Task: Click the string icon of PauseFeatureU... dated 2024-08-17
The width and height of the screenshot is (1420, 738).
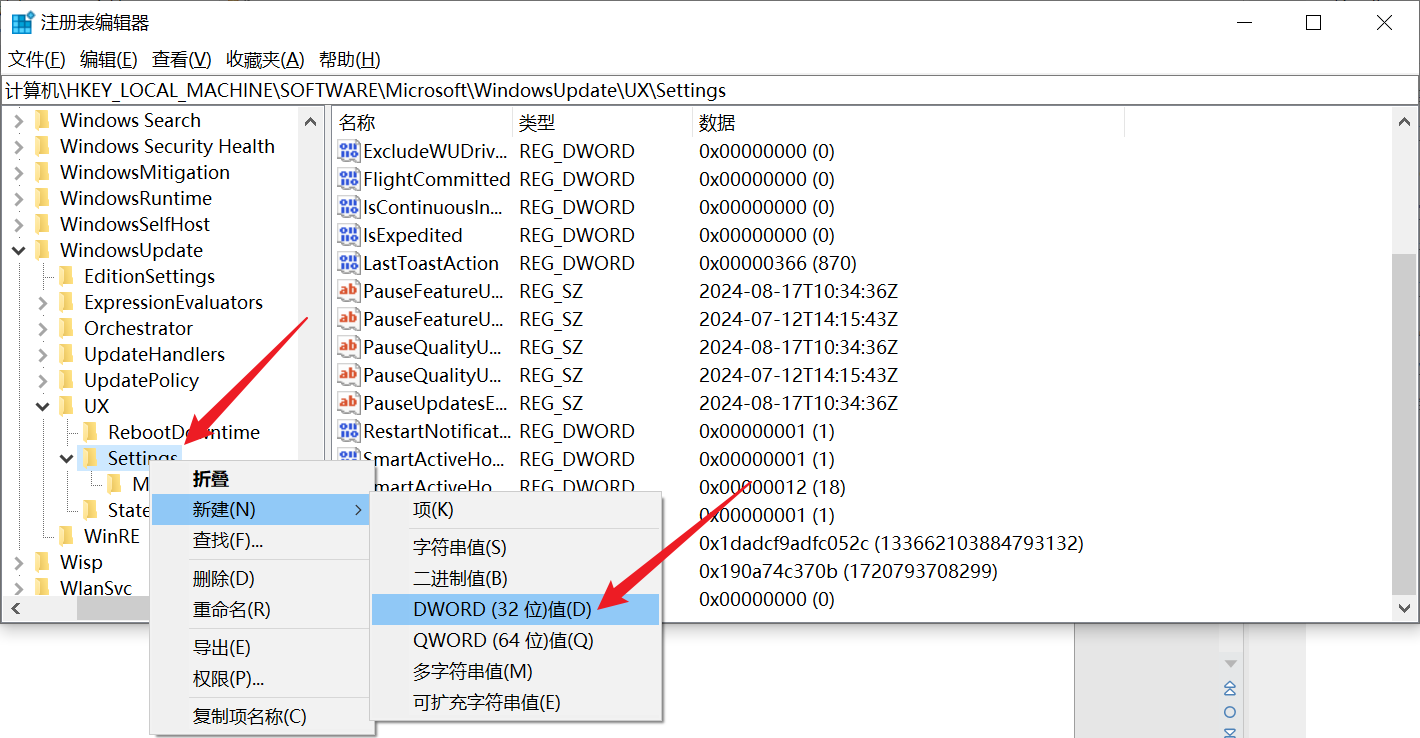Action: (348, 292)
